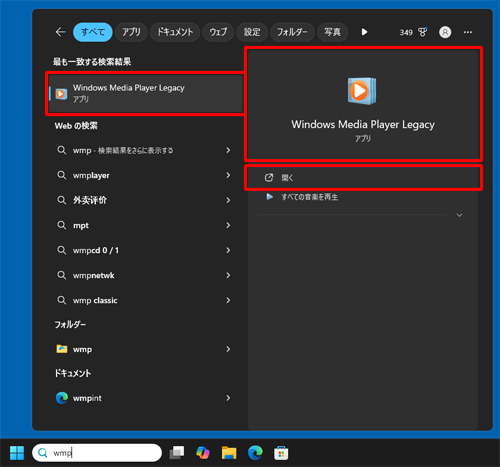Open the Windows Start button
This screenshot has width=500, height=467.
17,453
